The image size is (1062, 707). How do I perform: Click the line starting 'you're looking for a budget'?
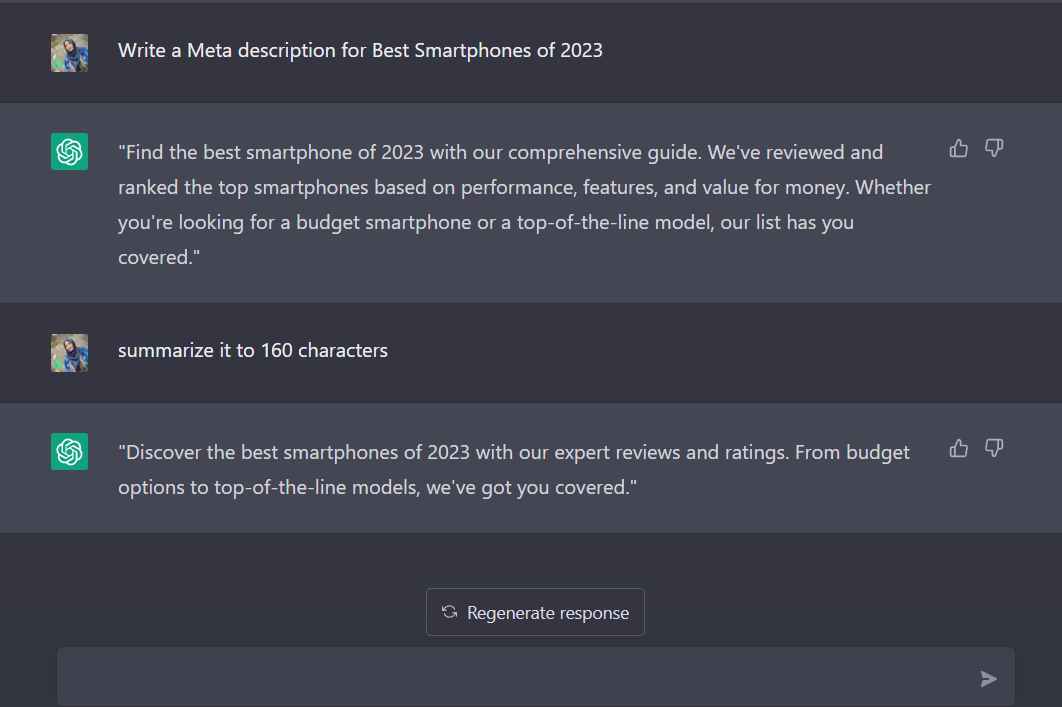[x=486, y=222]
